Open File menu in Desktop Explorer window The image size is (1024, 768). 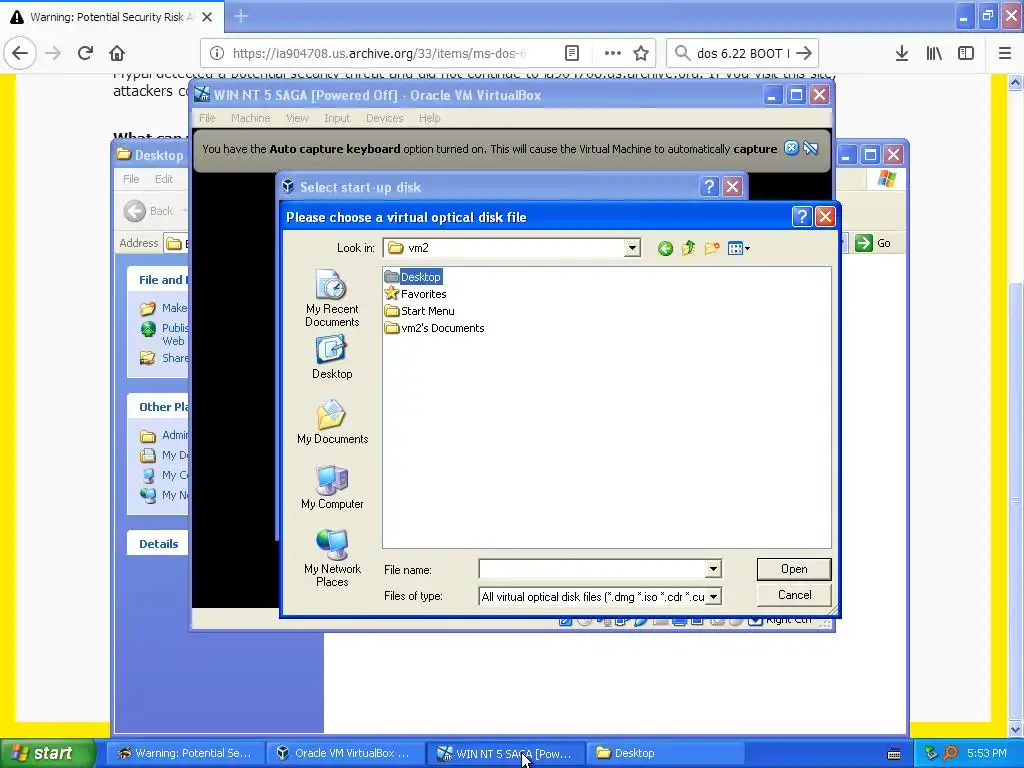131,179
